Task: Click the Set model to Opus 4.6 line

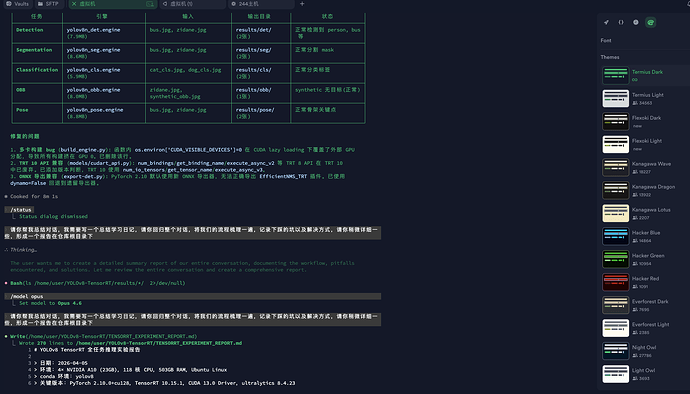Action: [x=50, y=303]
